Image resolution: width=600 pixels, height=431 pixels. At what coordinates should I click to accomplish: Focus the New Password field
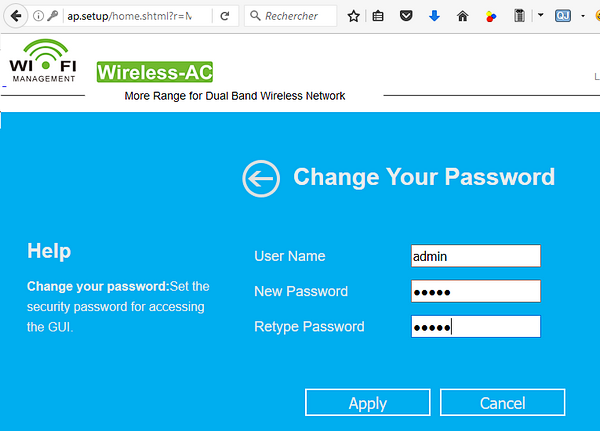coord(476,291)
